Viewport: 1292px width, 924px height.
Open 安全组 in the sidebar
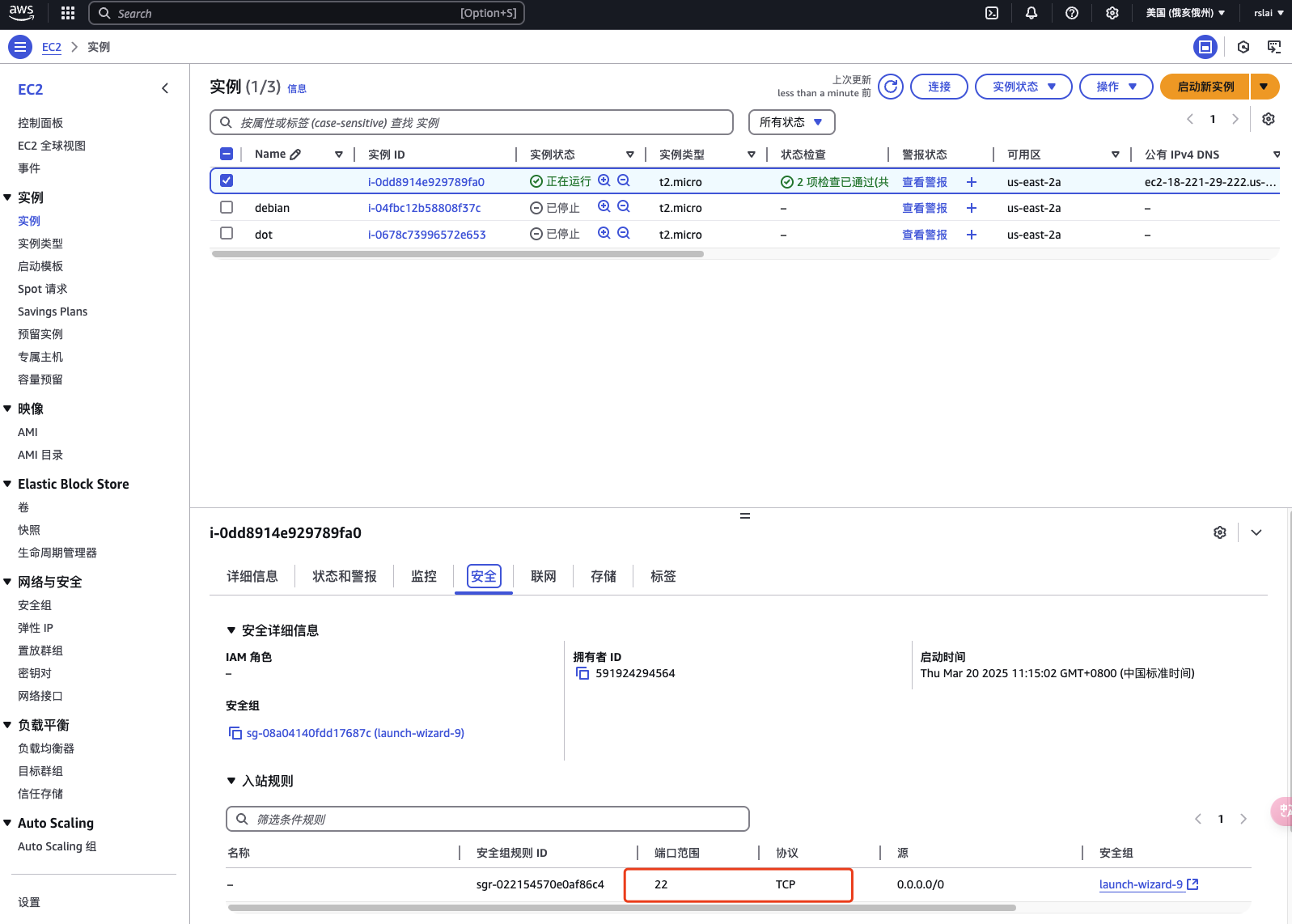(x=35, y=605)
